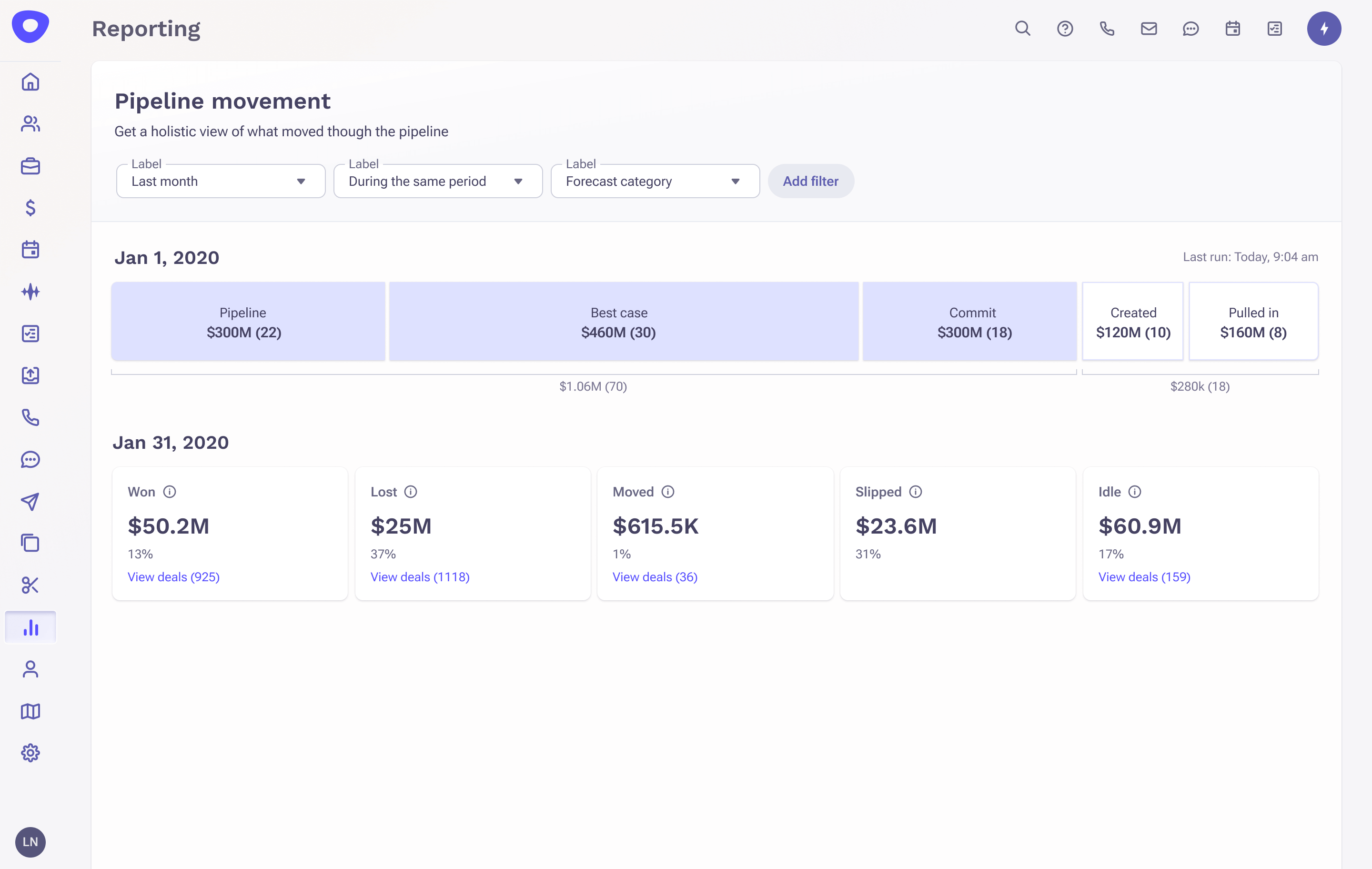Open the Reporting bar chart sidebar icon
Image resolution: width=1372 pixels, height=869 pixels.
coord(31,627)
